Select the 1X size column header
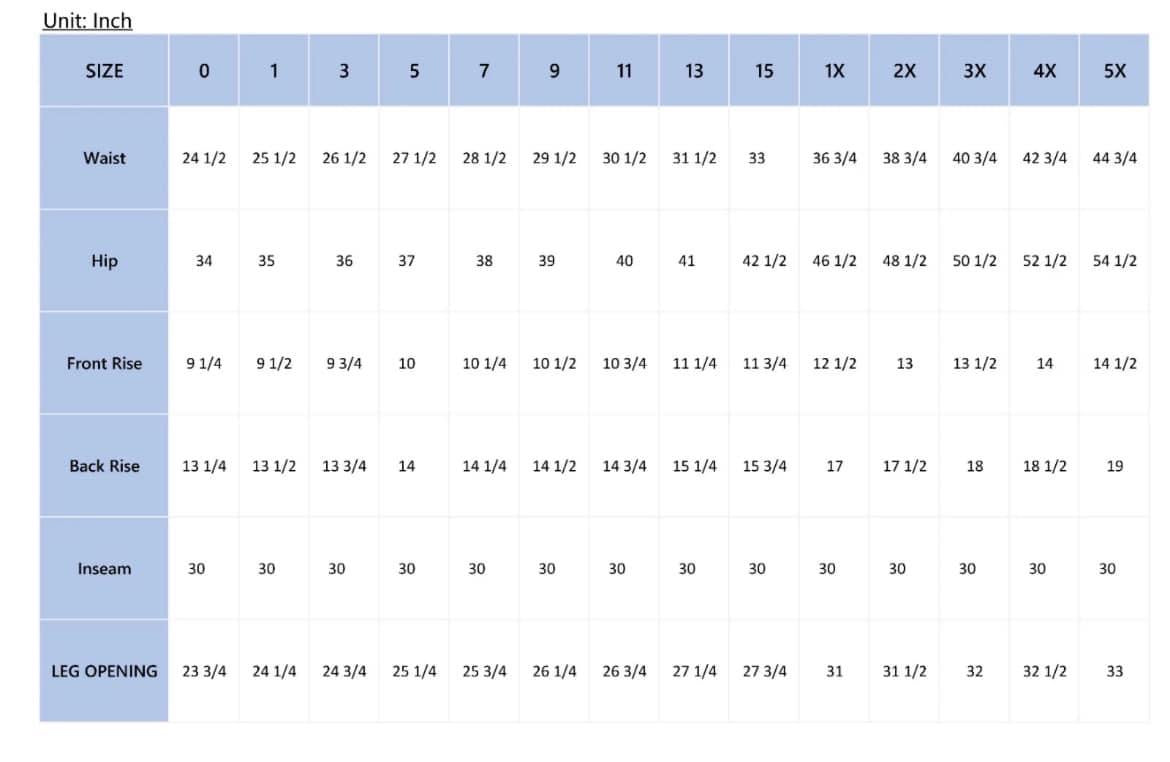Image resolution: width=1170 pixels, height=762 pixels. pos(834,71)
